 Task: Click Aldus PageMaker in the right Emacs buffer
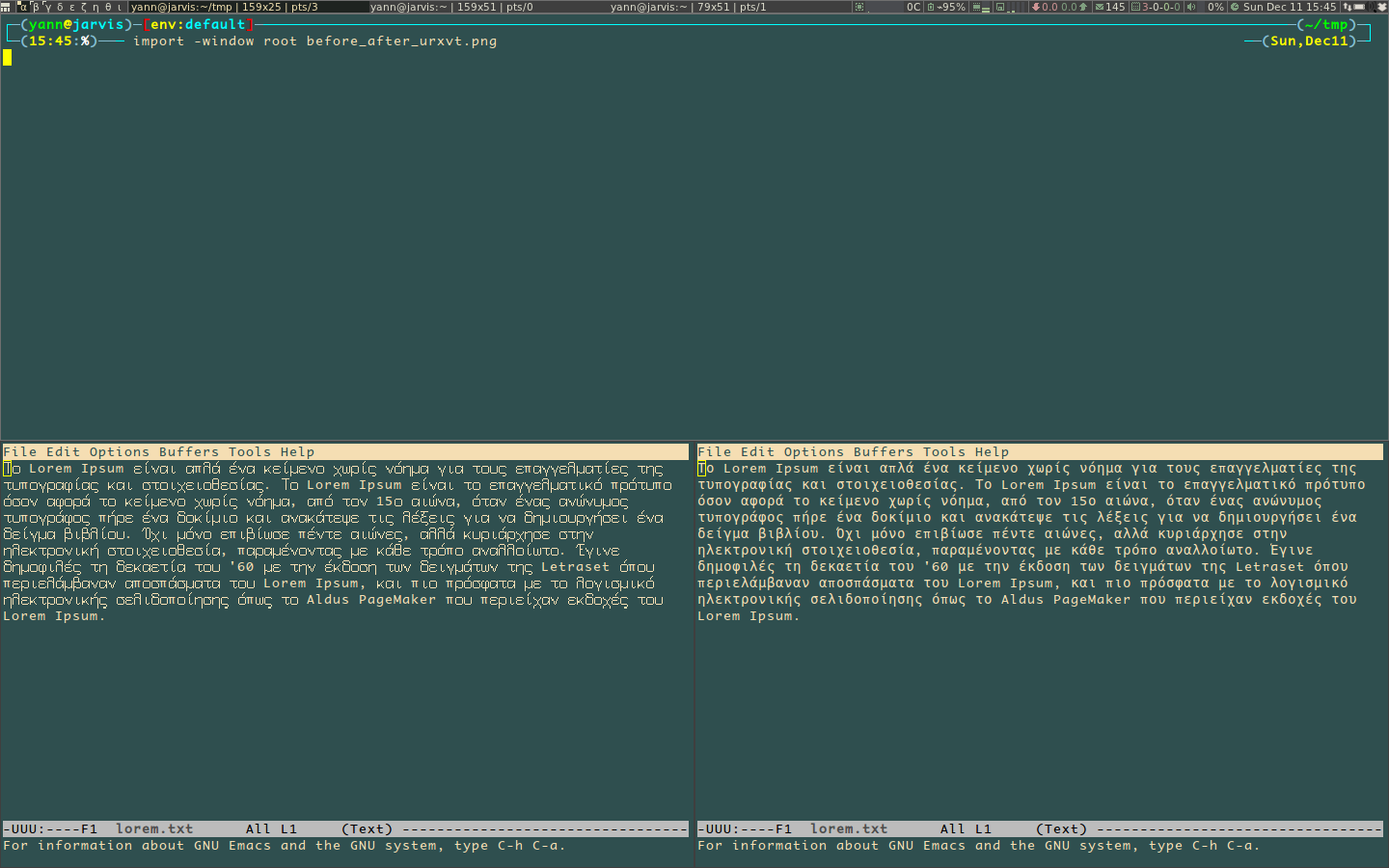[x=1066, y=600]
